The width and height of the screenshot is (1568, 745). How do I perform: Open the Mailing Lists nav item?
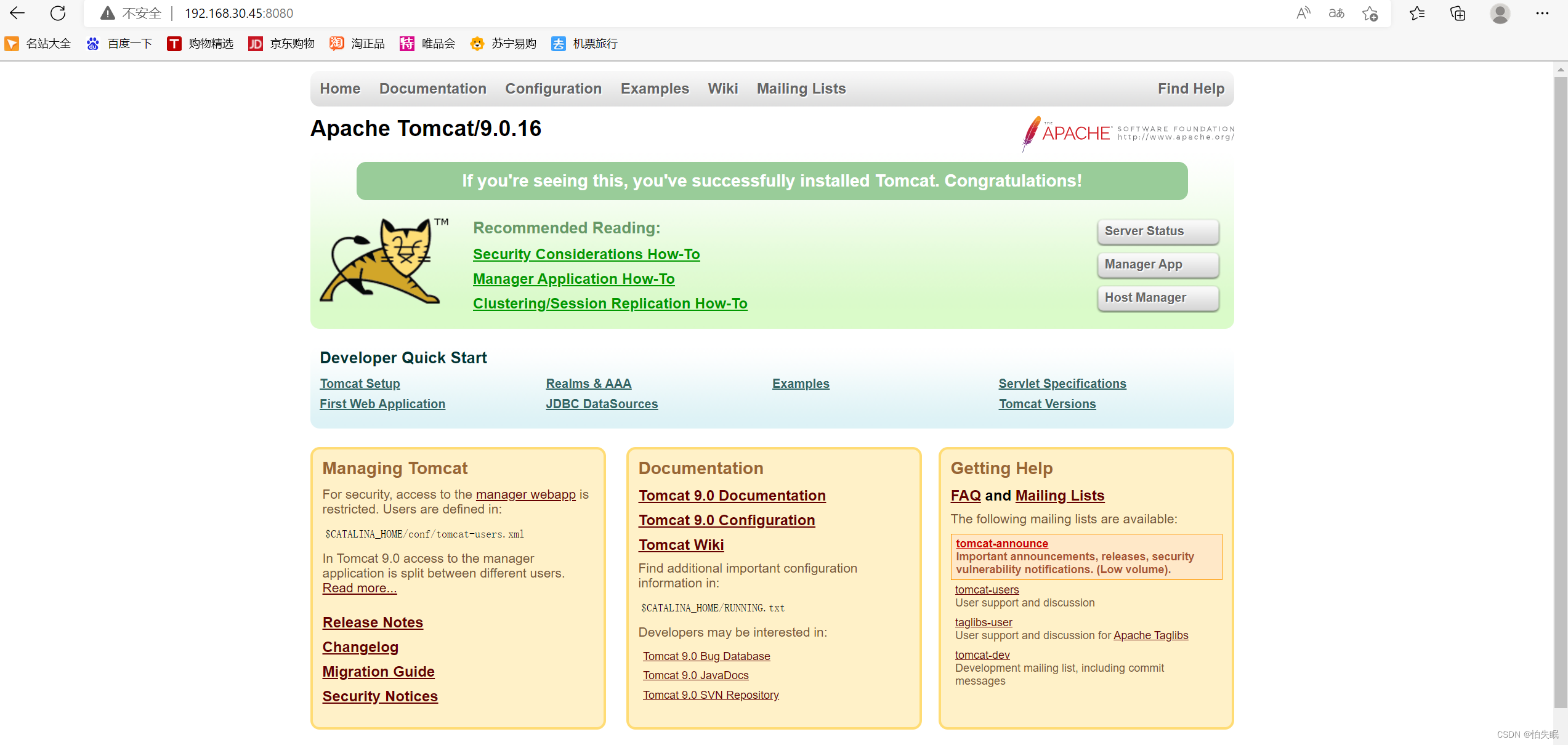[801, 89]
